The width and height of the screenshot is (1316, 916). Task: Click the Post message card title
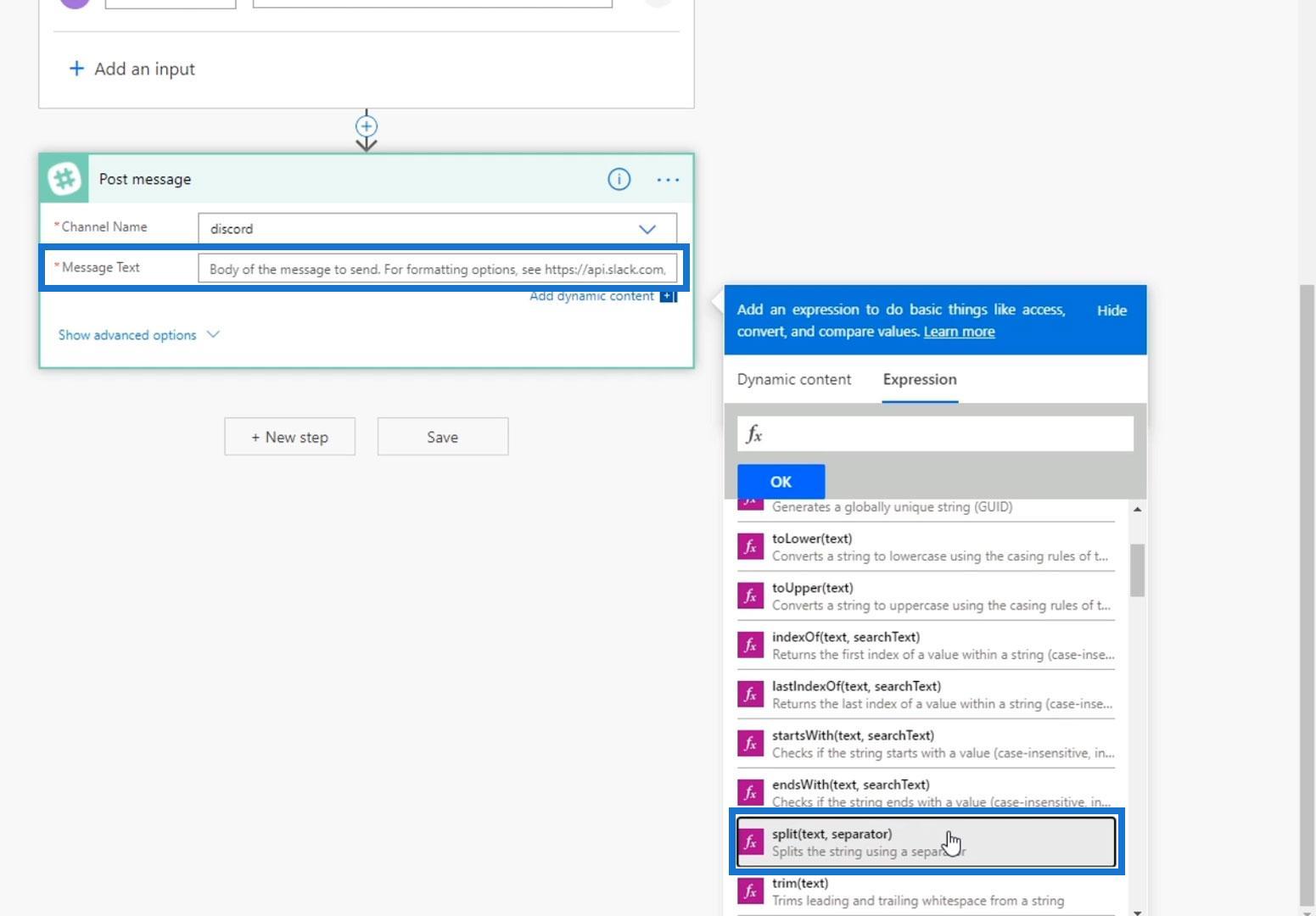tap(145, 179)
